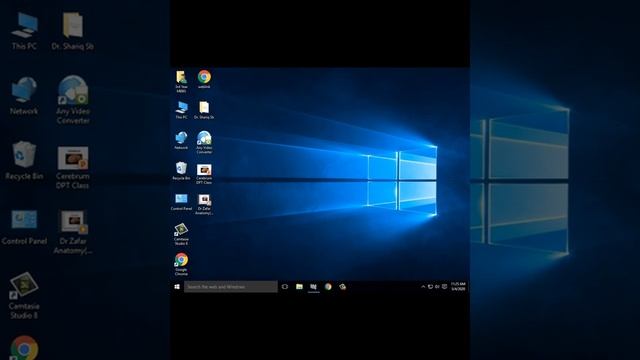Open Task View from the taskbar

tap(285, 287)
